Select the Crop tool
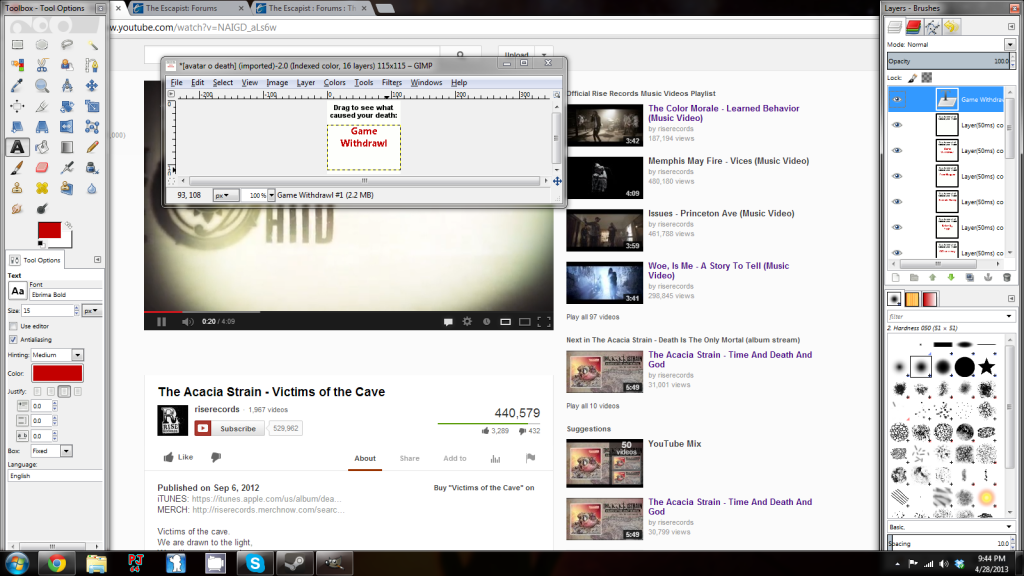This screenshot has height=576, width=1024. [42, 106]
